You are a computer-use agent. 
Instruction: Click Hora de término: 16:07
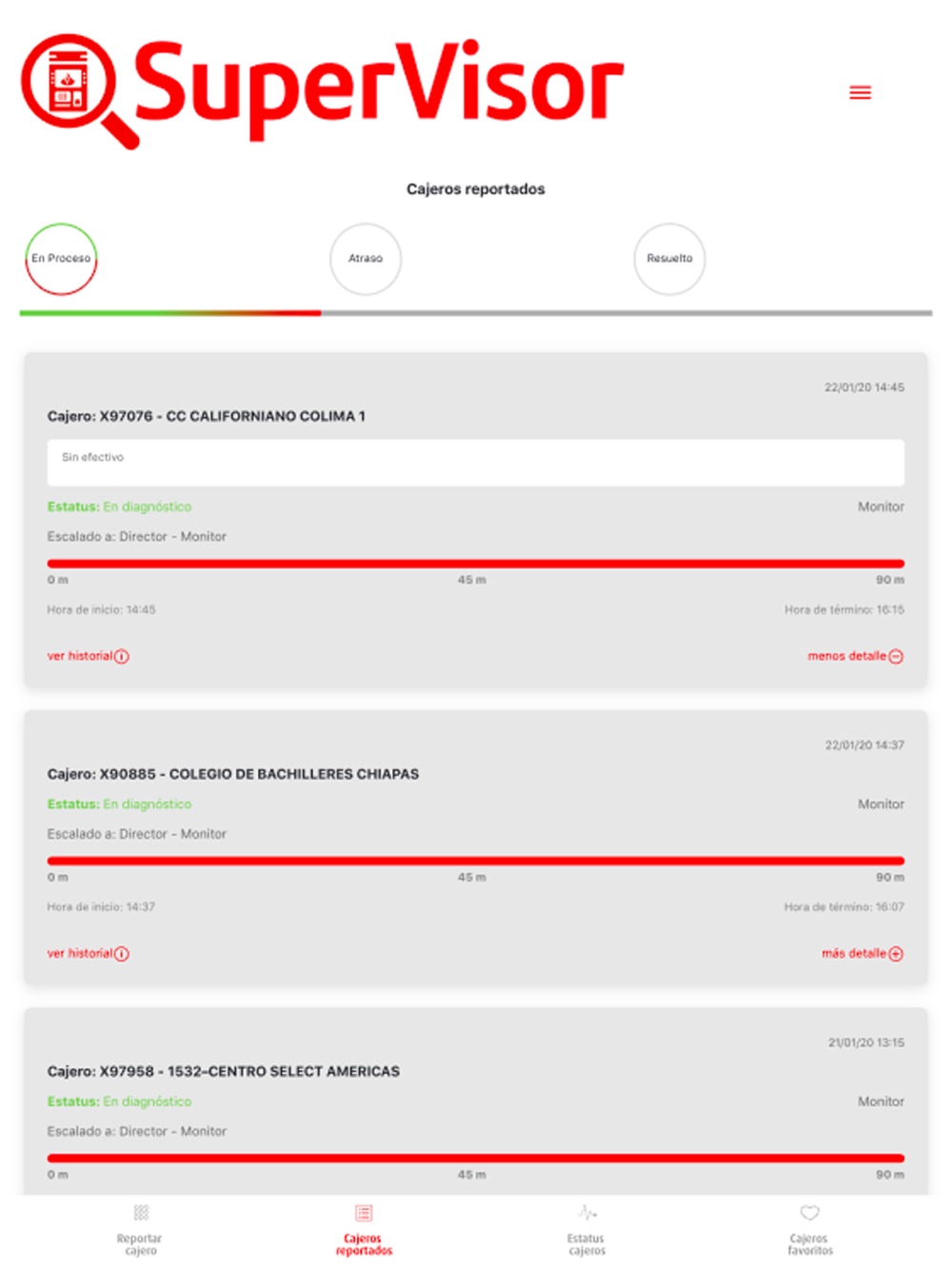click(x=844, y=906)
